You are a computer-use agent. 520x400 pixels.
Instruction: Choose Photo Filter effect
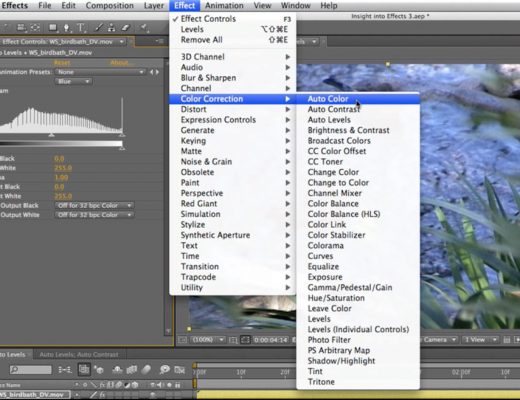point(358,340)
